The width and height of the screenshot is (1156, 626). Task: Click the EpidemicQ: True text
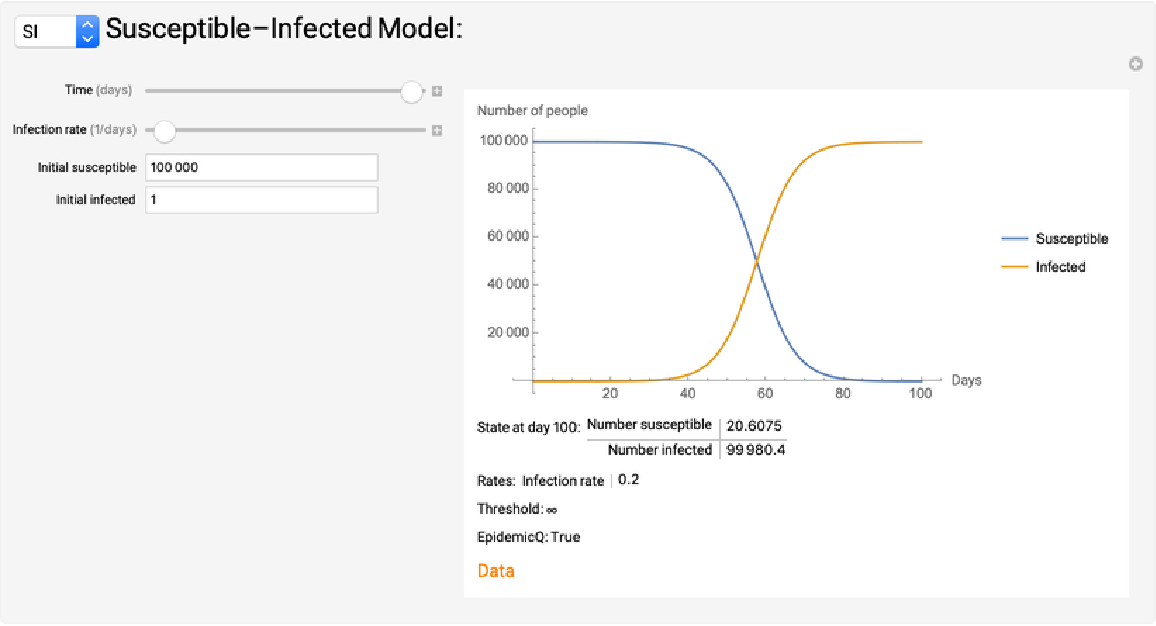point(528,537)
